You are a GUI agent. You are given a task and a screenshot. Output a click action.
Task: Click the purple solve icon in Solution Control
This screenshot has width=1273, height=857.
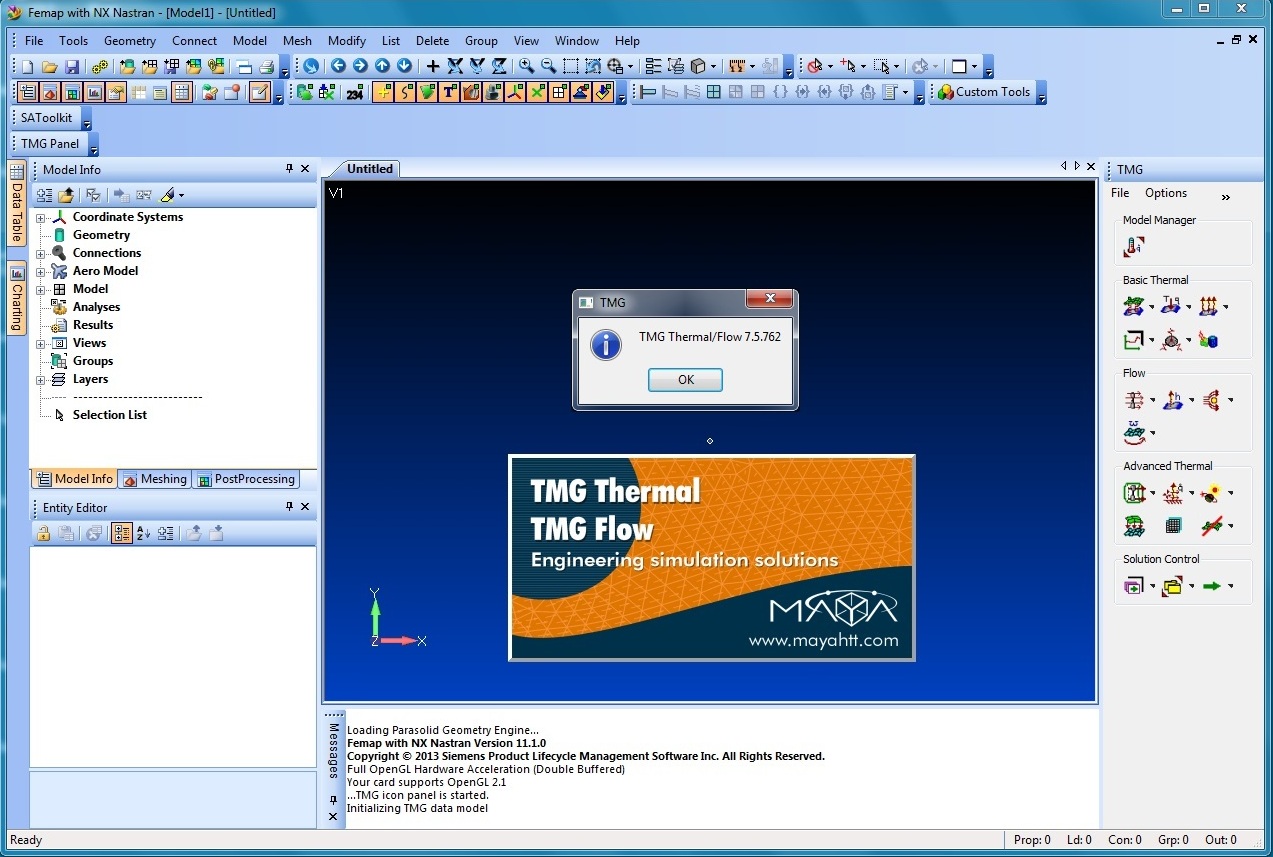(x=1133, y=586)
